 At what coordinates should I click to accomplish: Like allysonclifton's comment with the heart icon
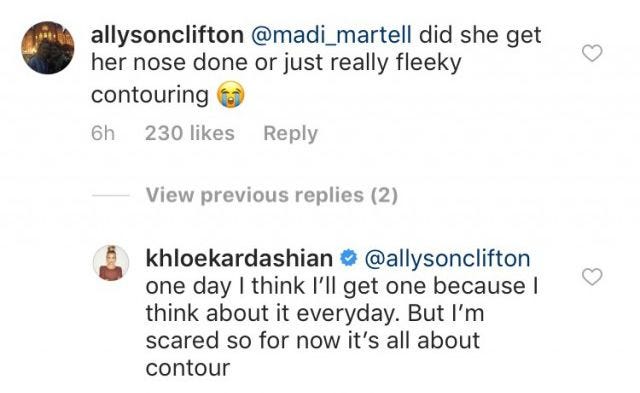[592, 53]
